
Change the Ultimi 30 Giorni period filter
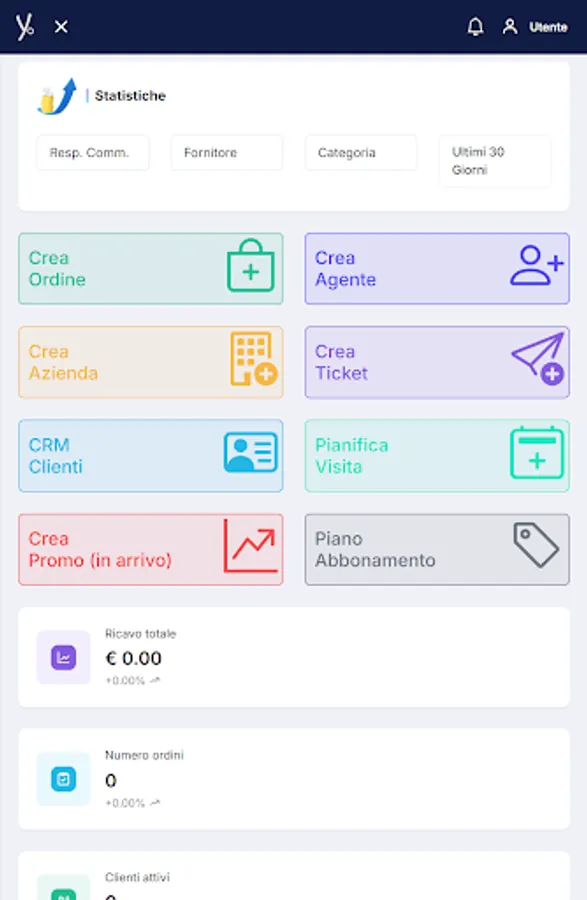tap(494, 160)
